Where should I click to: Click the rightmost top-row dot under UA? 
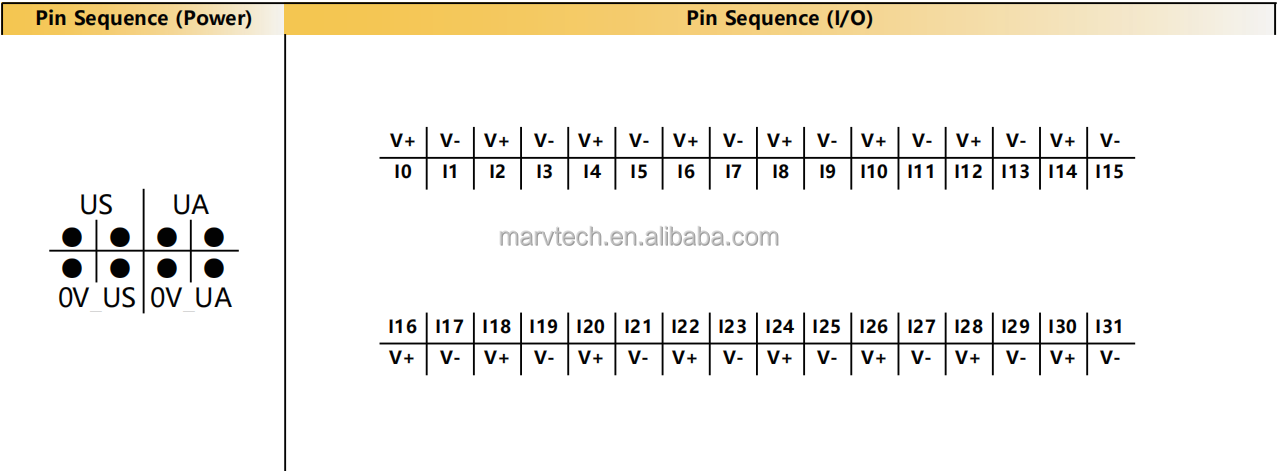tap(214, 237)
